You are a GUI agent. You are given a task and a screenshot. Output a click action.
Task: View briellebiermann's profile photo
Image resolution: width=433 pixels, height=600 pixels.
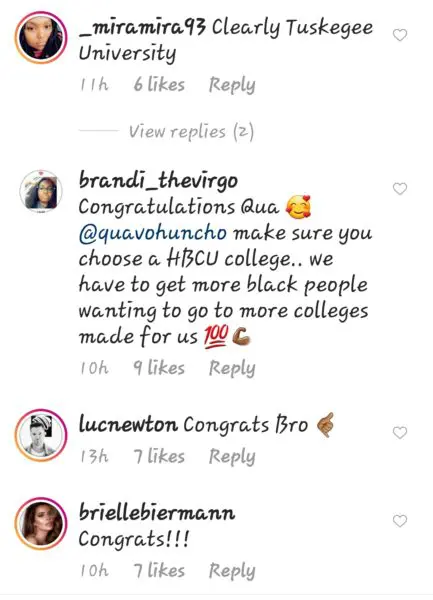pyautogui.click(x=41, y=523)
